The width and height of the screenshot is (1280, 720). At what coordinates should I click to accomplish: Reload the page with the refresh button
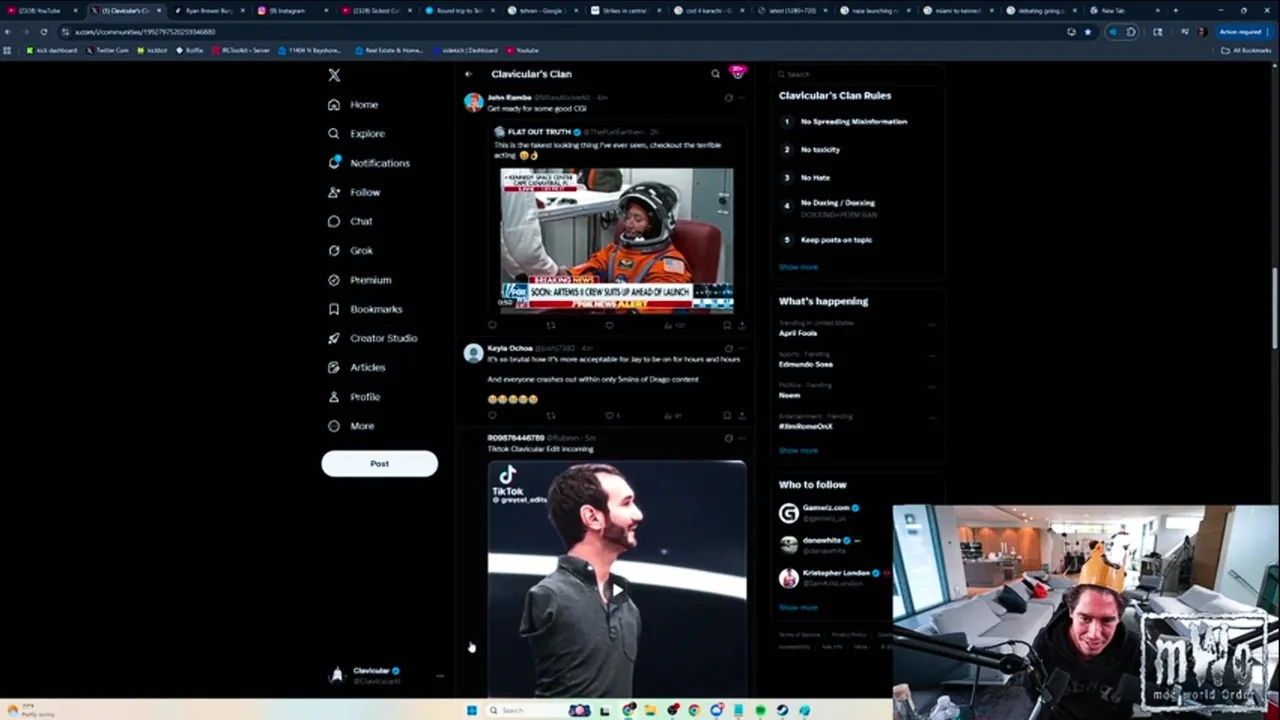[43, 31]
